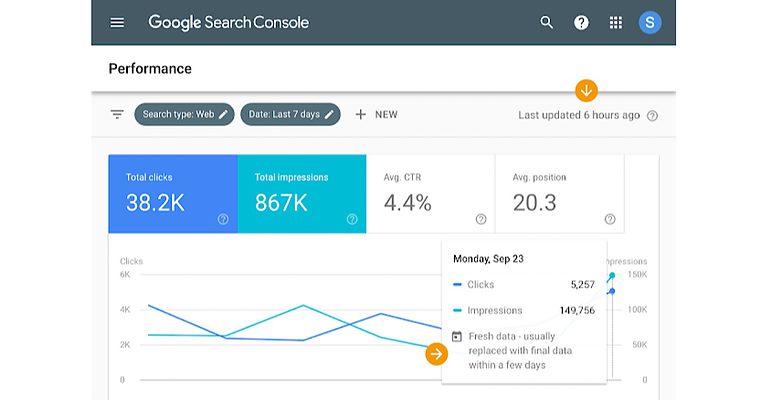The width and height of the screenshot is (760, 400).
Task: Enable the Avg. CTR metric card
Action: (431, 194)
